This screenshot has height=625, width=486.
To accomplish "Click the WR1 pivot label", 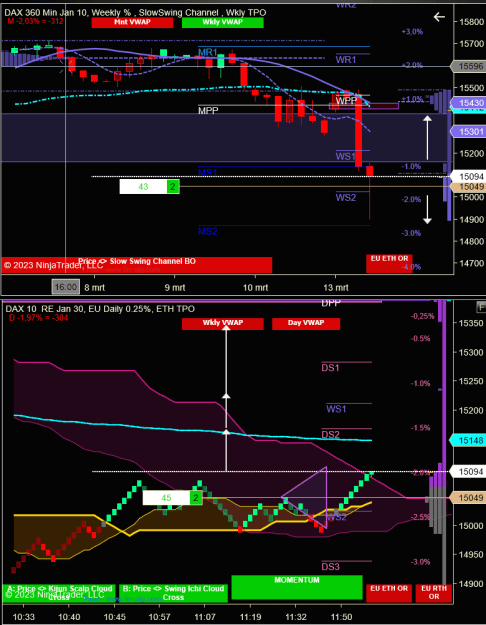I will click(346, 60).
